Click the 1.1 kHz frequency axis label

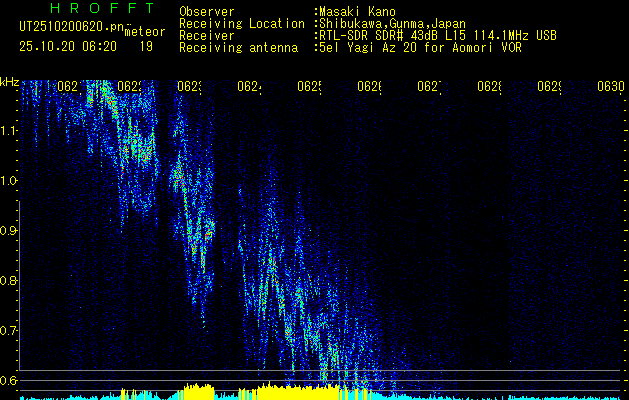(x=8, y=130)
